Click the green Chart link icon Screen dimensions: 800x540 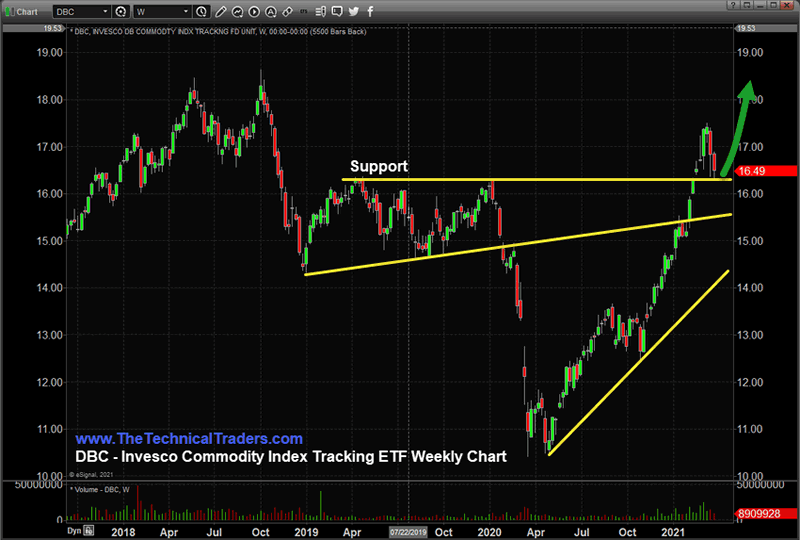tap(9, 11)
